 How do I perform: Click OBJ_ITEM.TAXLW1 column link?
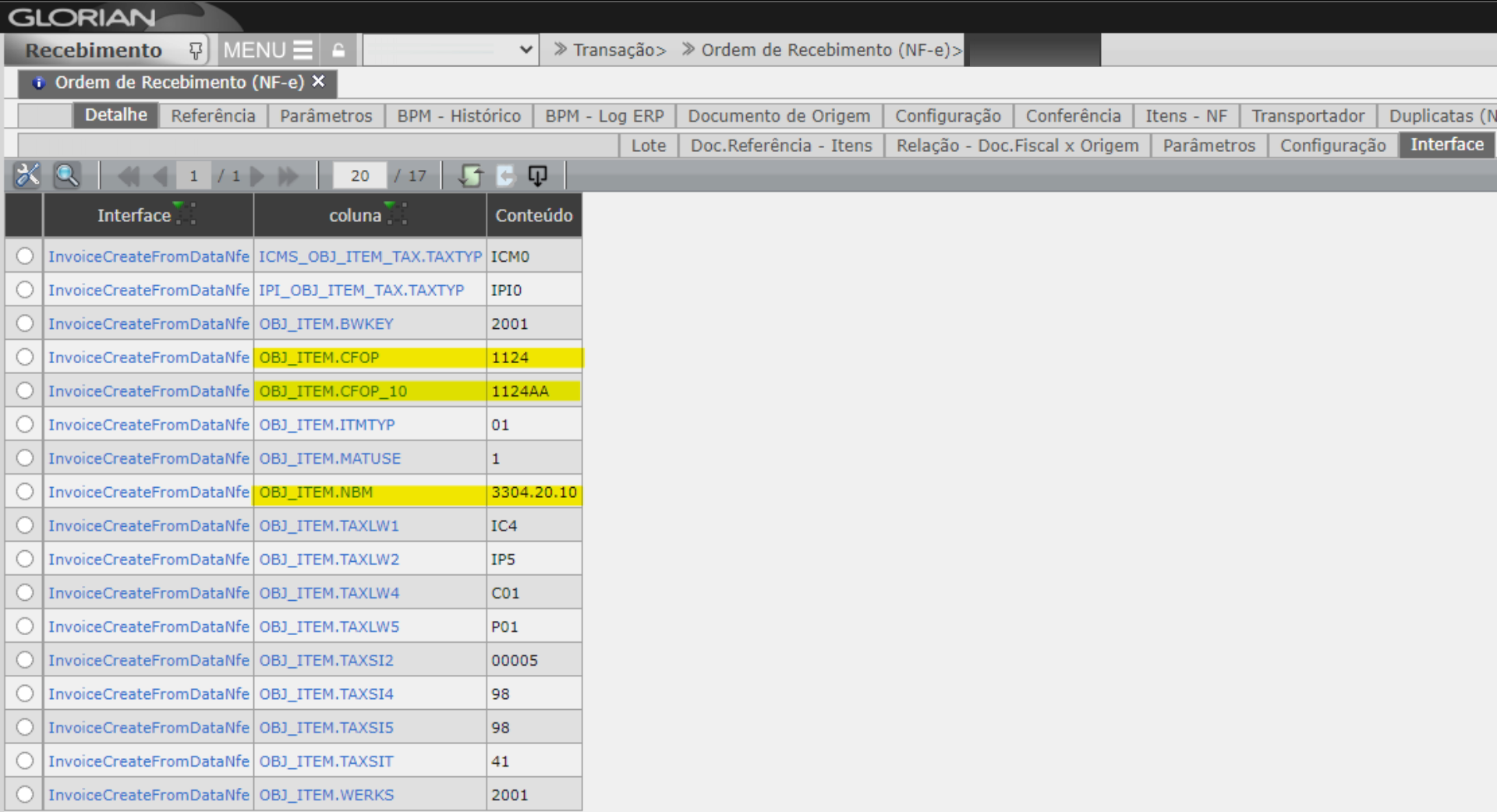[328, 526]
